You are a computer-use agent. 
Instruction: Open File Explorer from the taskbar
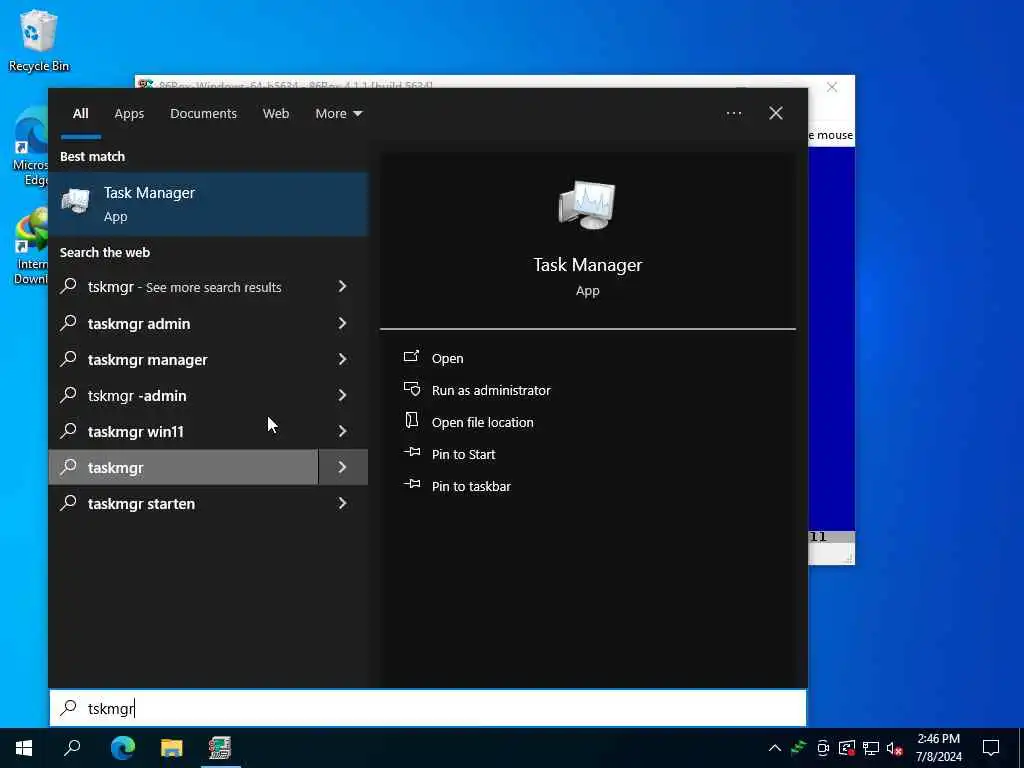point(171,748)
